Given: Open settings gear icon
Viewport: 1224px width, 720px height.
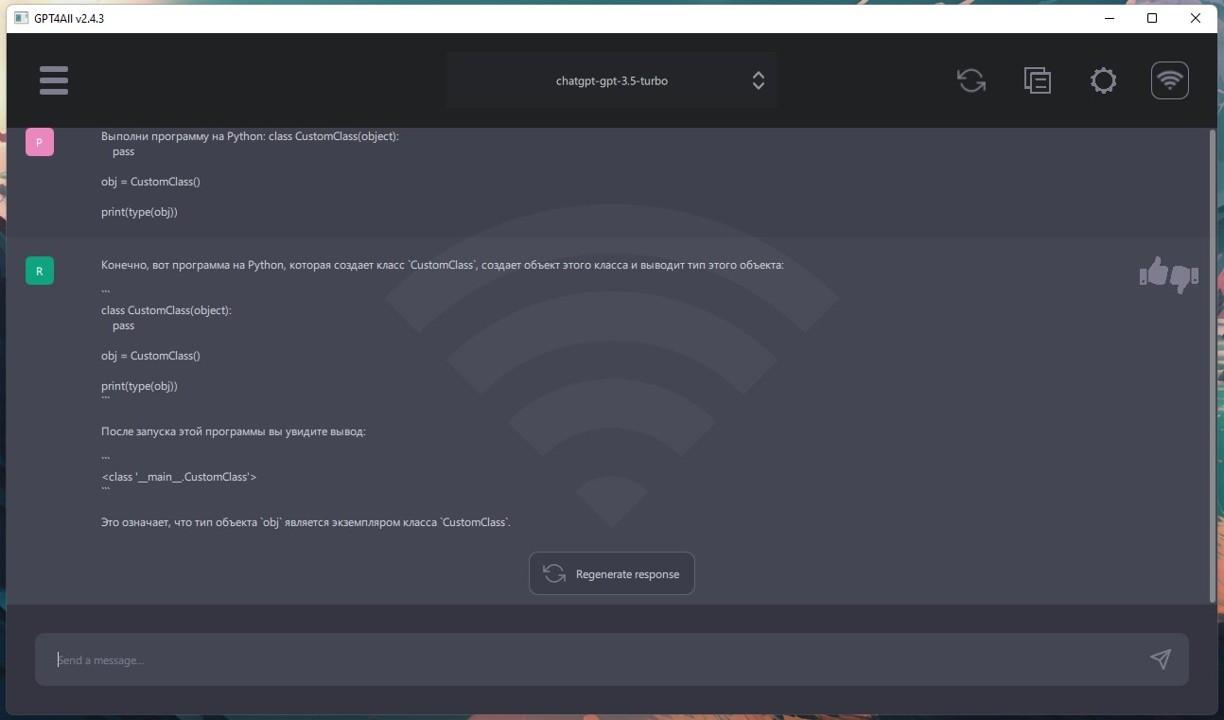Looking at the screenshot, I should pos(1103,81).
